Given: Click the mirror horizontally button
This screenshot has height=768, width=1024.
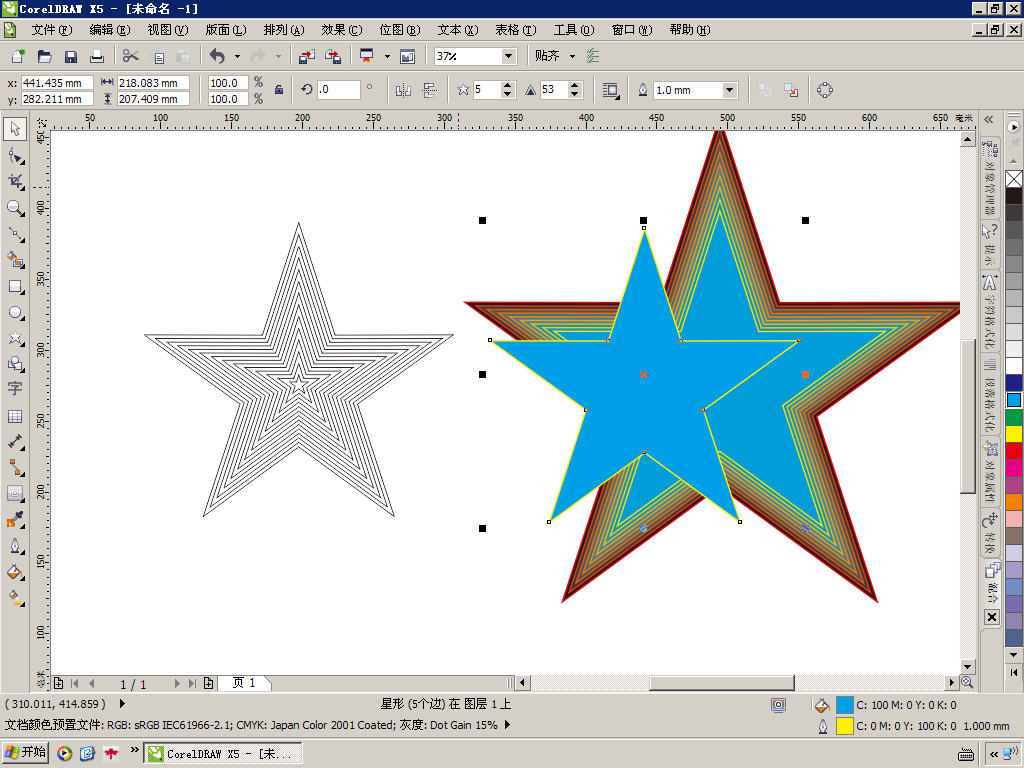Looking at the screenshot, I should click(404, 91).
